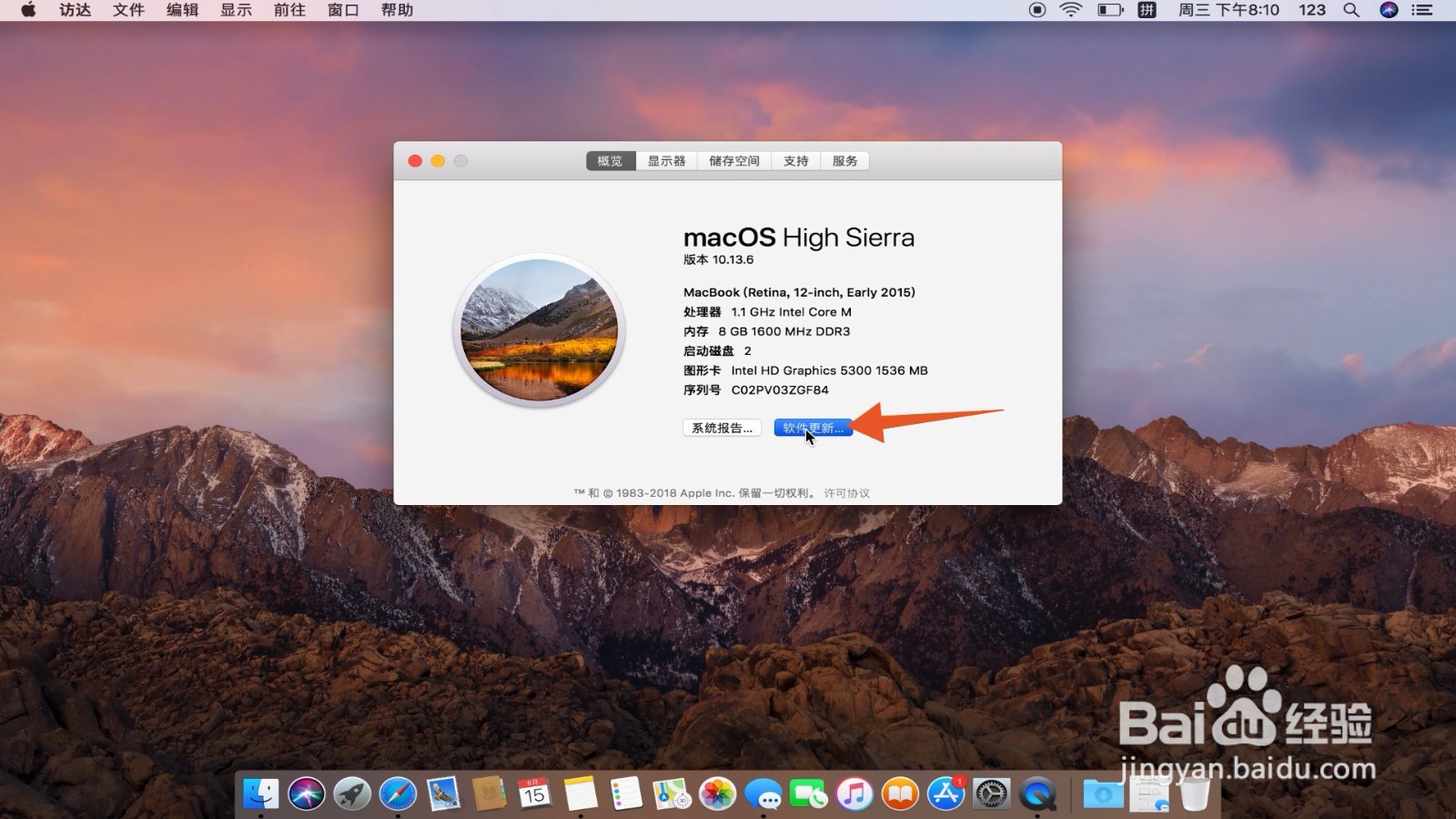This screenshot has height=819, width=1456.
Task: Open Spotlight search magnifier
Action: [x=1351, y=10]
